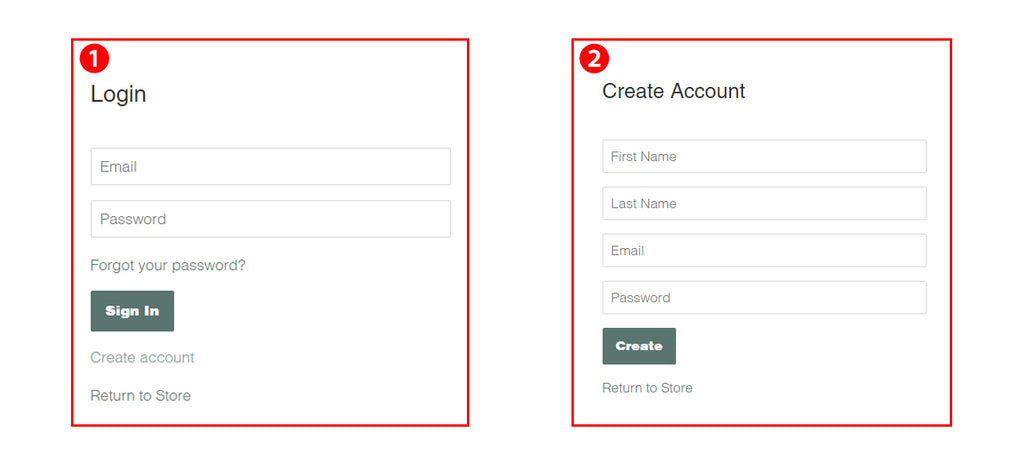Select the Last Name input field
Image resolution: width=1024 pixels, height=465 pixels.
[x=764, y=204]
